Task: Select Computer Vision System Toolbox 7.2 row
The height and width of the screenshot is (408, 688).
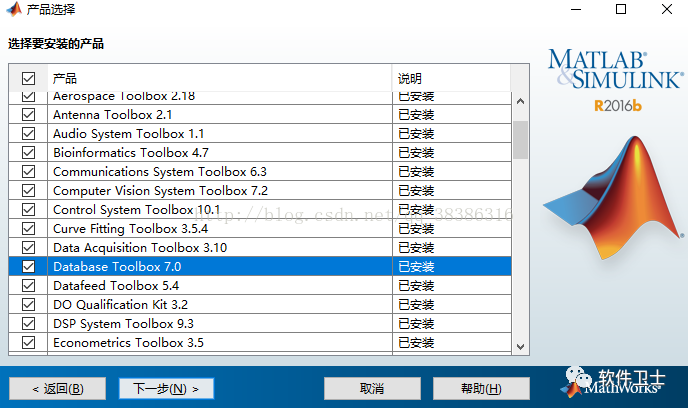Action: tap(260, 190)
